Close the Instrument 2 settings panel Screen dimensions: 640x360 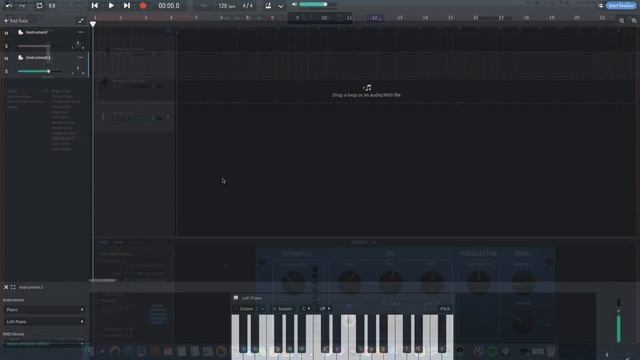(6, 287)
